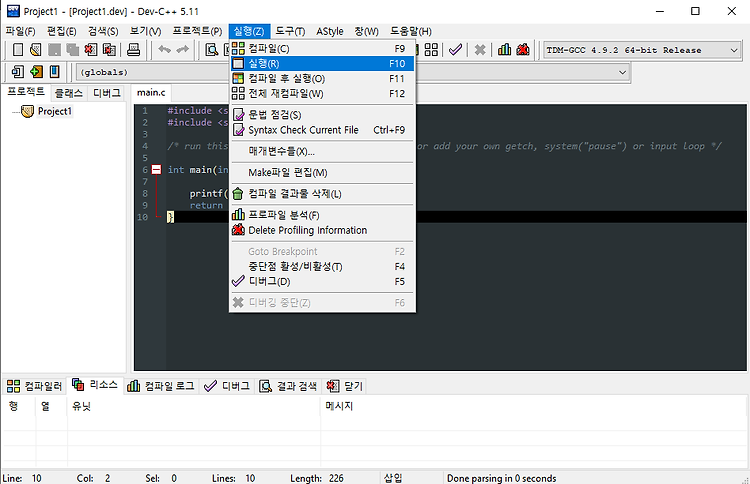Open the 보기(V) menu
This screenshot has width=750, height=484.
coord(145,32)
